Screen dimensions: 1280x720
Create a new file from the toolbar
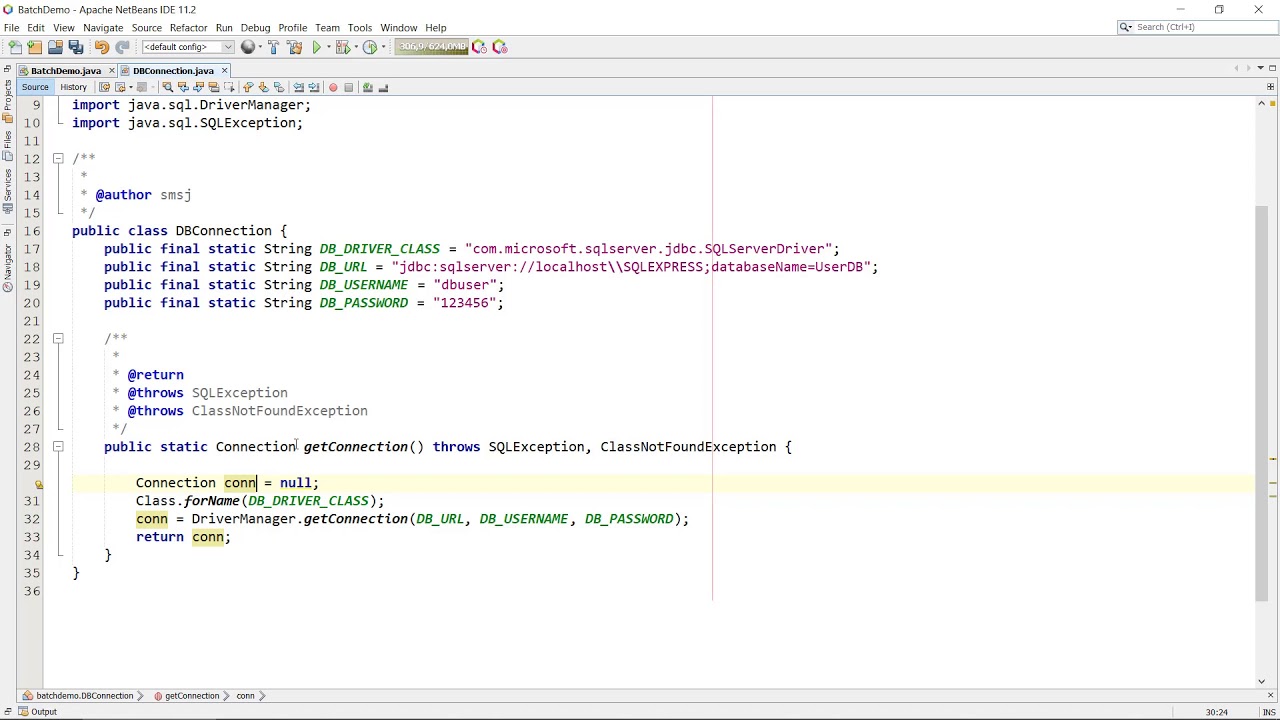point(15,47)
